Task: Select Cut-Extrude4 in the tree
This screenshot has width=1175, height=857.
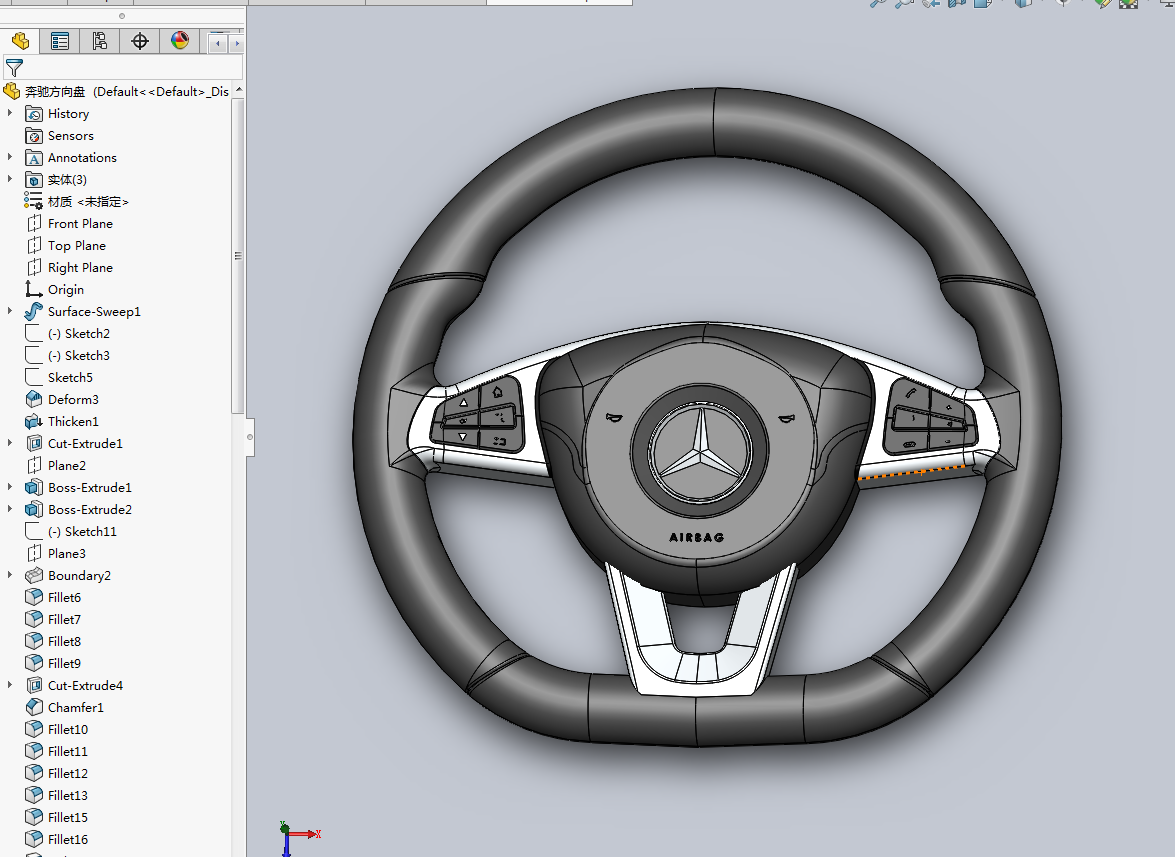Action: click(85, 685)
